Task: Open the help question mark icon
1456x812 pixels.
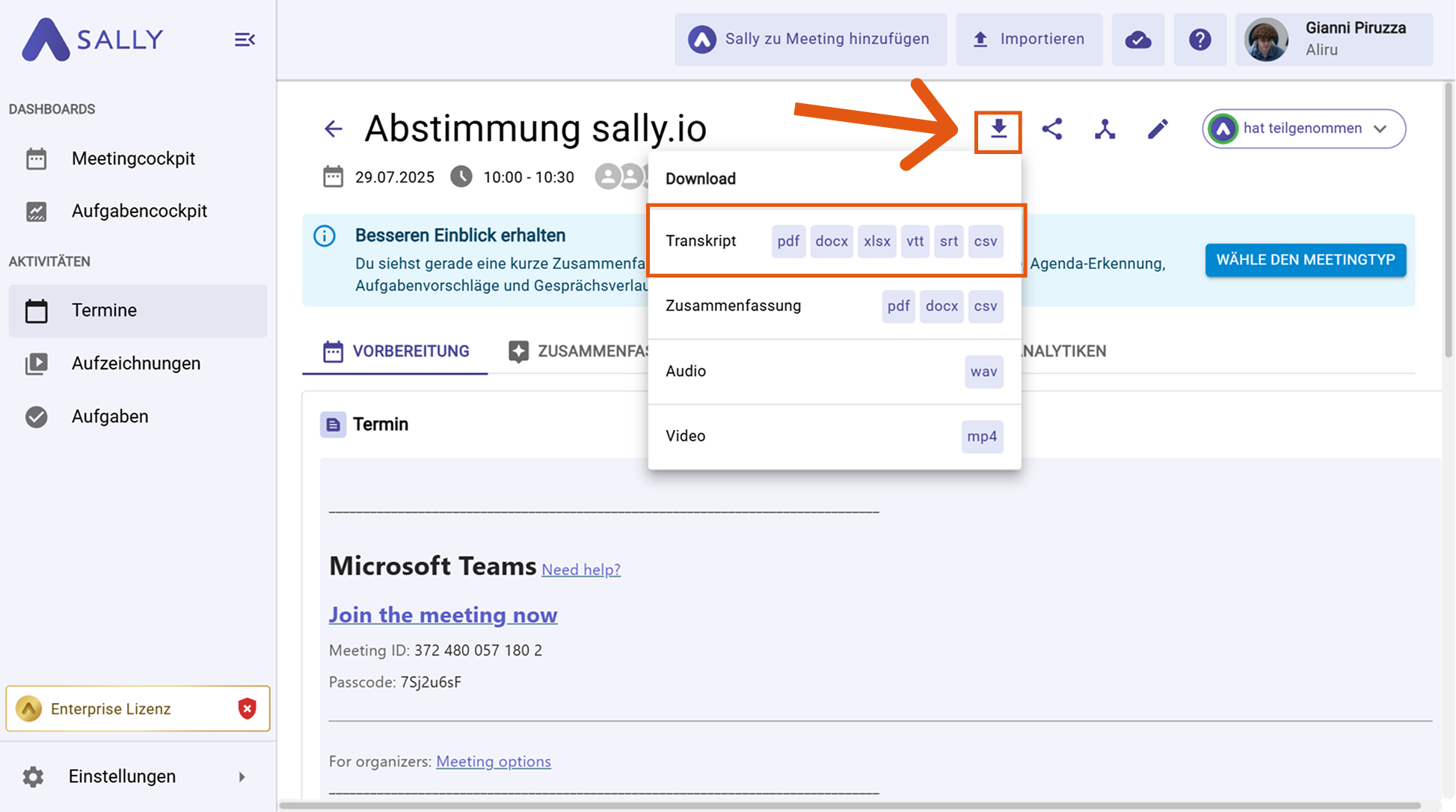Action: [x=1199, y=40]
